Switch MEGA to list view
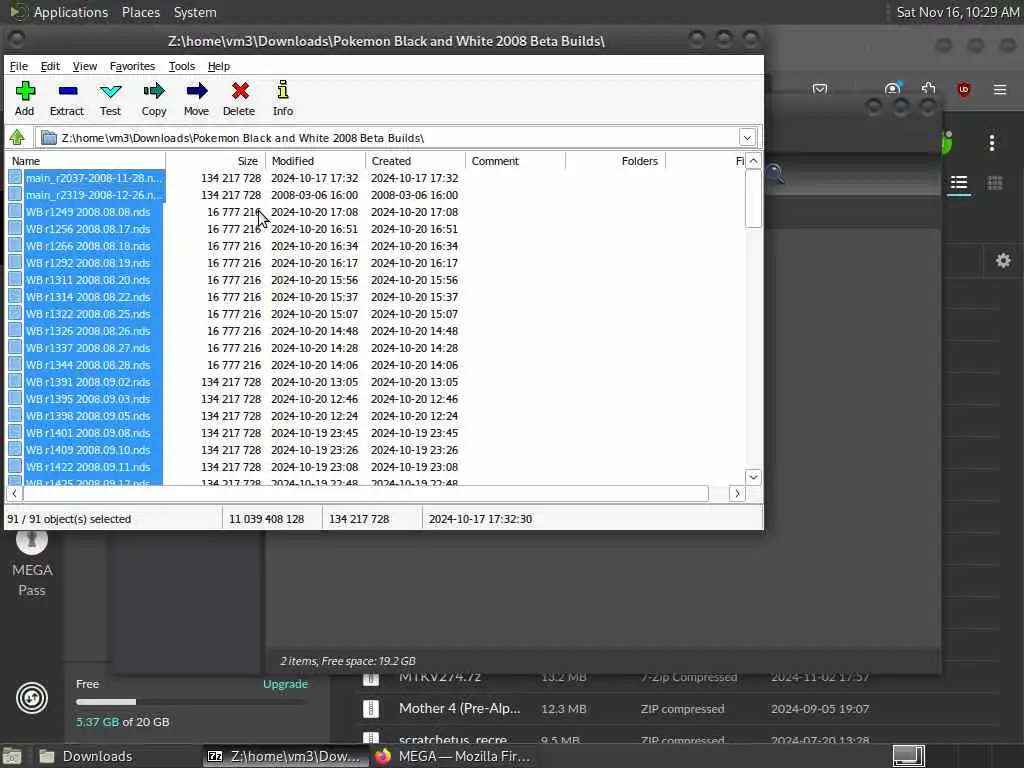 pyautogui.click(x=959, y=183)
